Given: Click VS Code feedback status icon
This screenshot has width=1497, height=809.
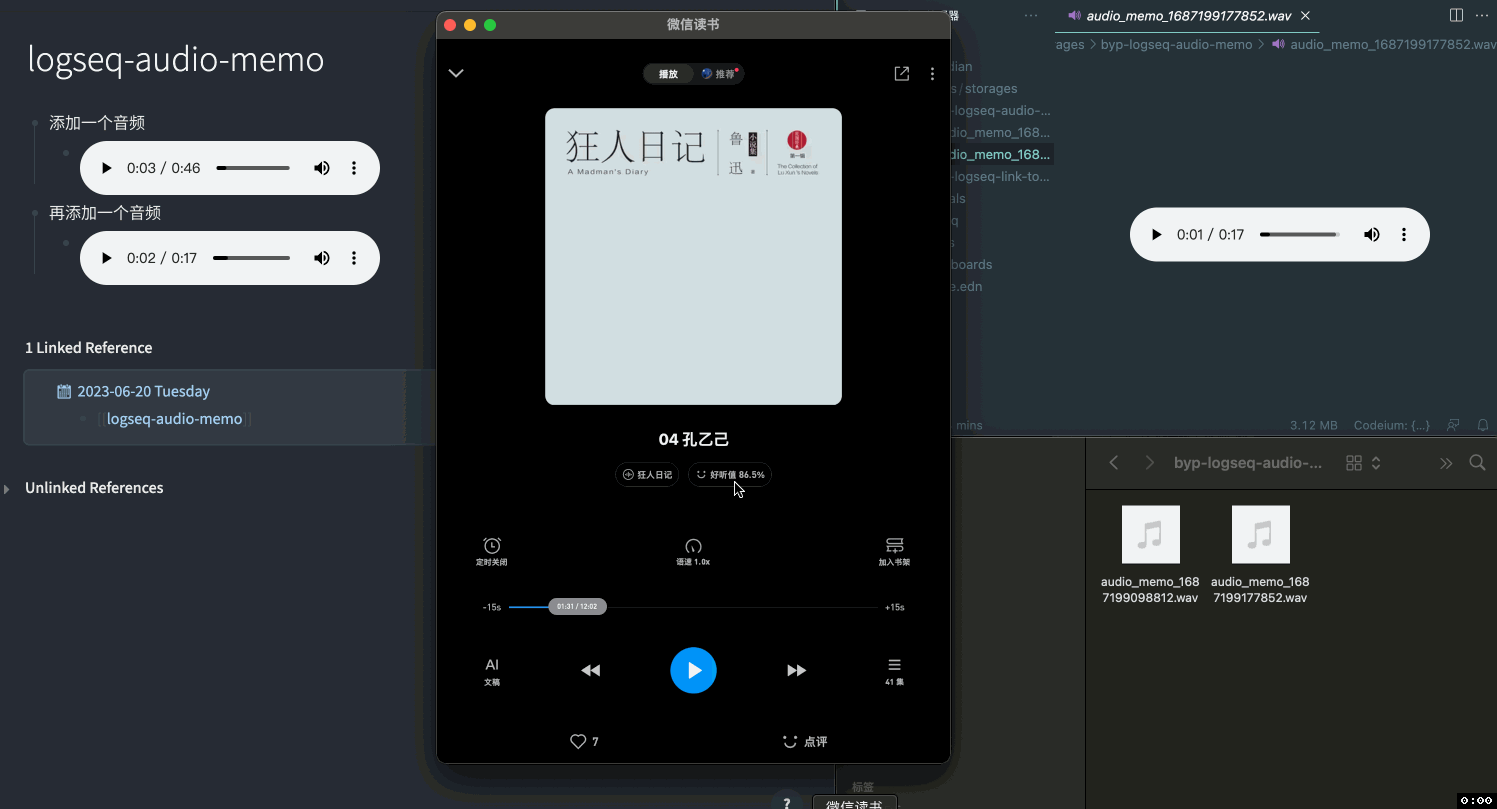Looking at the screenshot, I should 1454,425.
